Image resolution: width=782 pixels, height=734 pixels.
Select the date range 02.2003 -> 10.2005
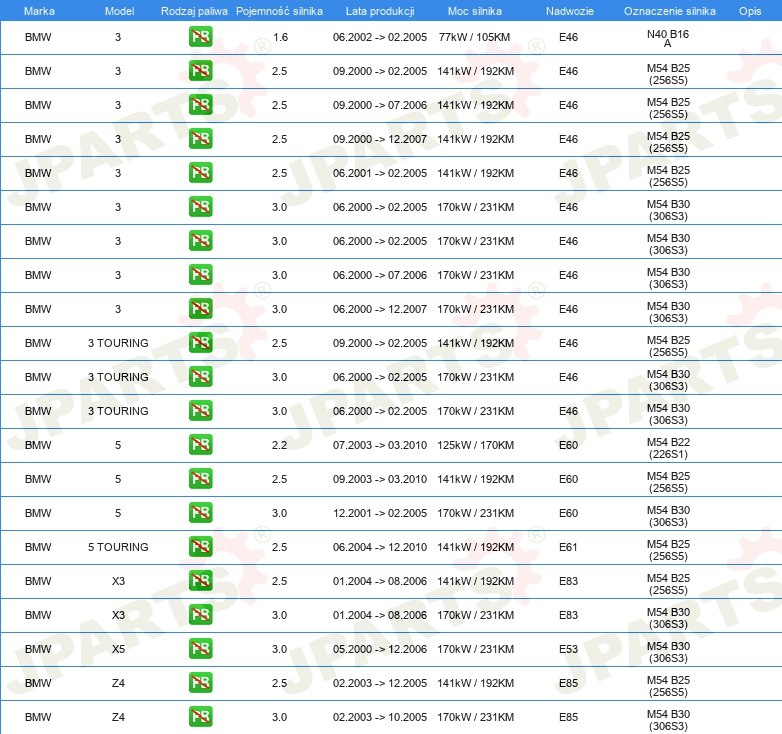click(x=380, y=717)
